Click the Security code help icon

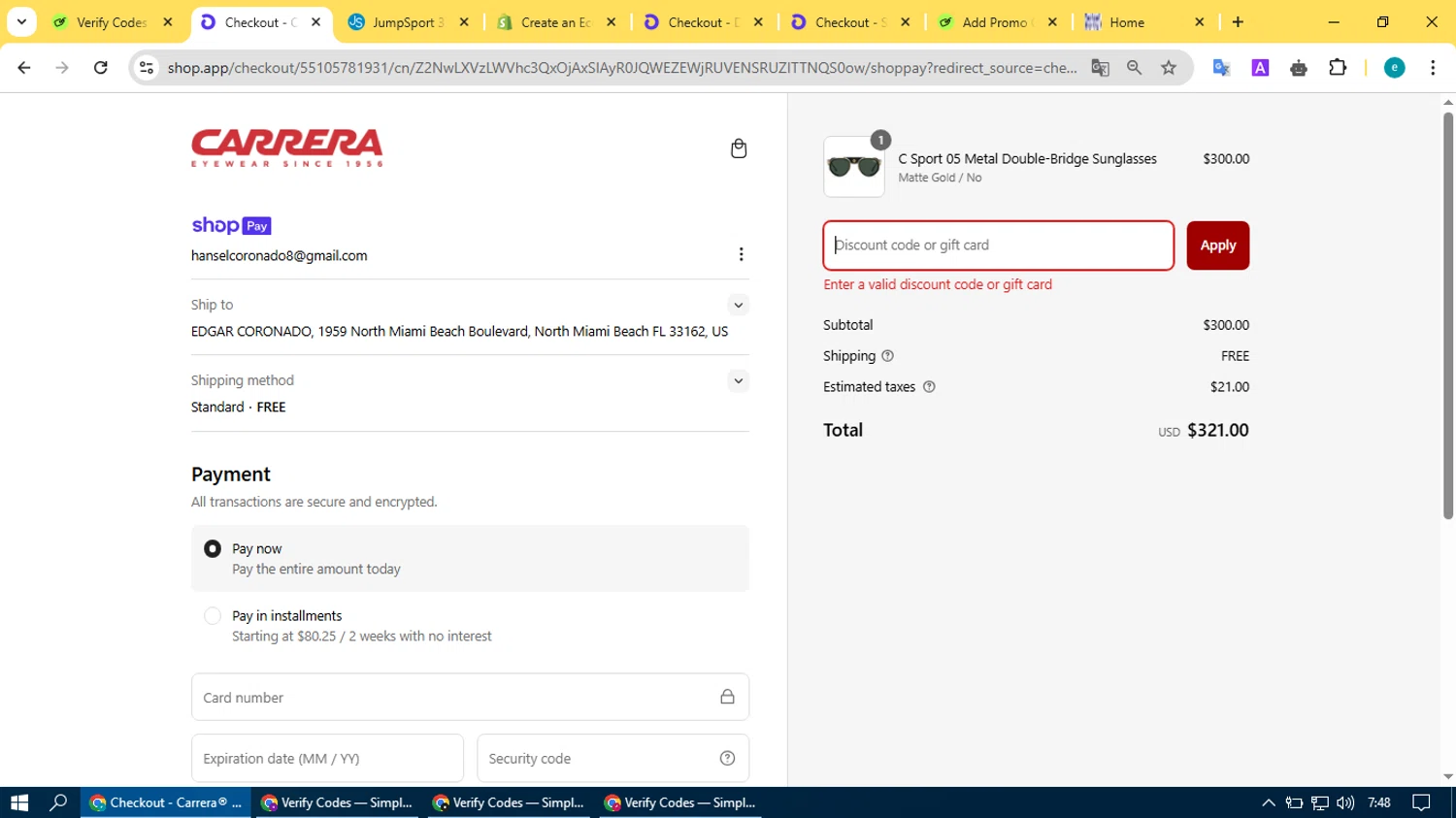point(727,759)
